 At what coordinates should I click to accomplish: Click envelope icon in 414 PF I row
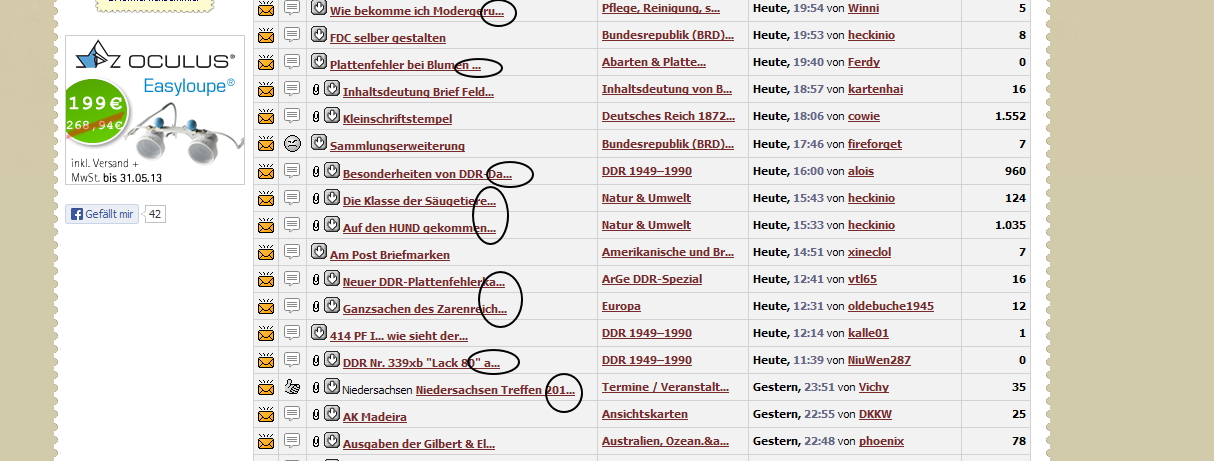pos(266,333)
